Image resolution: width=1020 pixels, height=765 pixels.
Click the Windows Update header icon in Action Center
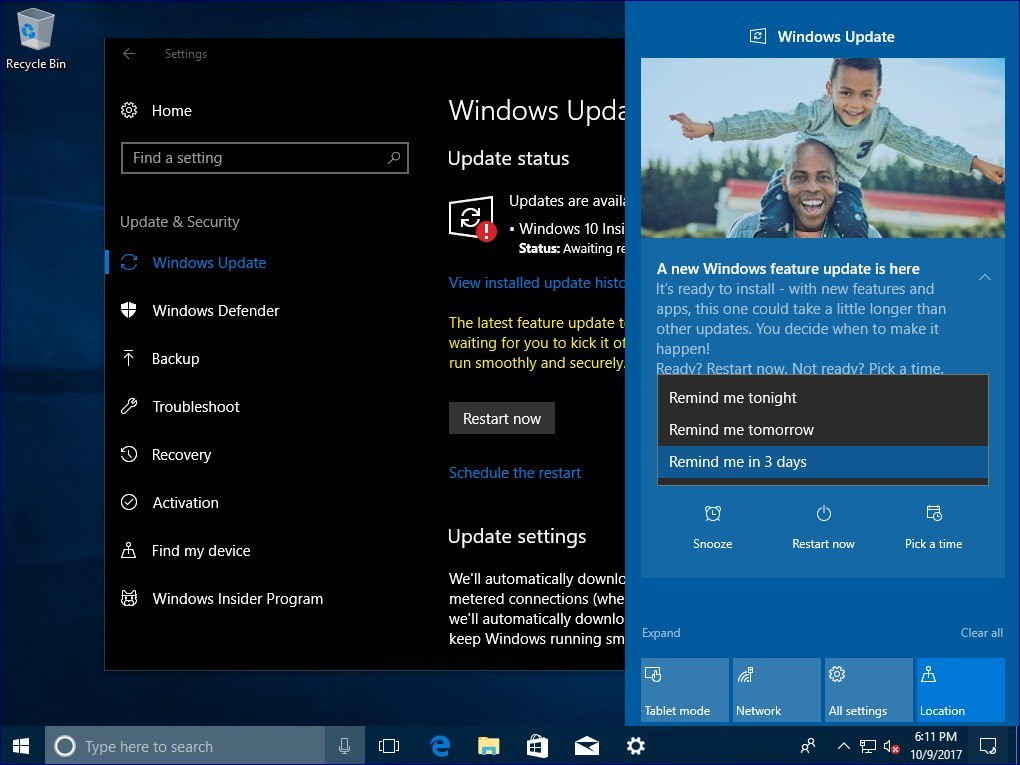758,36
